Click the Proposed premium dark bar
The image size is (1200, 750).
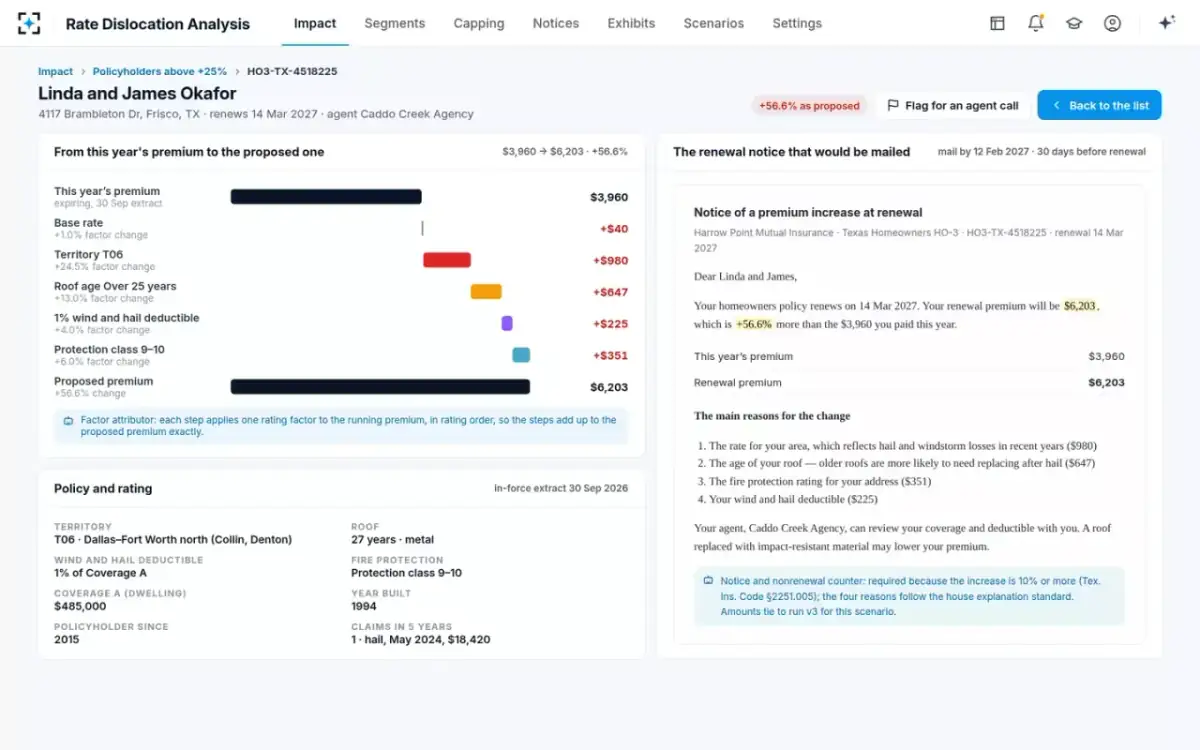pos(380,387)
